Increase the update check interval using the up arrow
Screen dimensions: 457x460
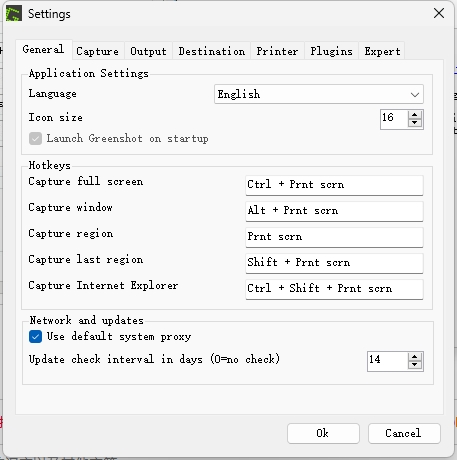(414, 357)
